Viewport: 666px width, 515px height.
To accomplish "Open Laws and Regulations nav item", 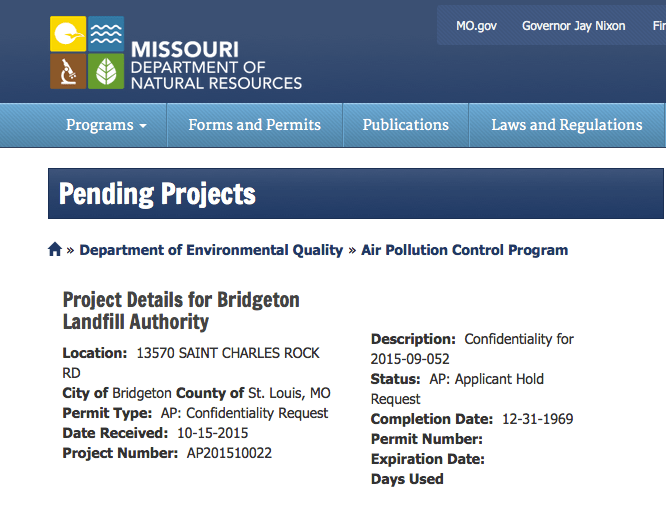I will point(566,125).
